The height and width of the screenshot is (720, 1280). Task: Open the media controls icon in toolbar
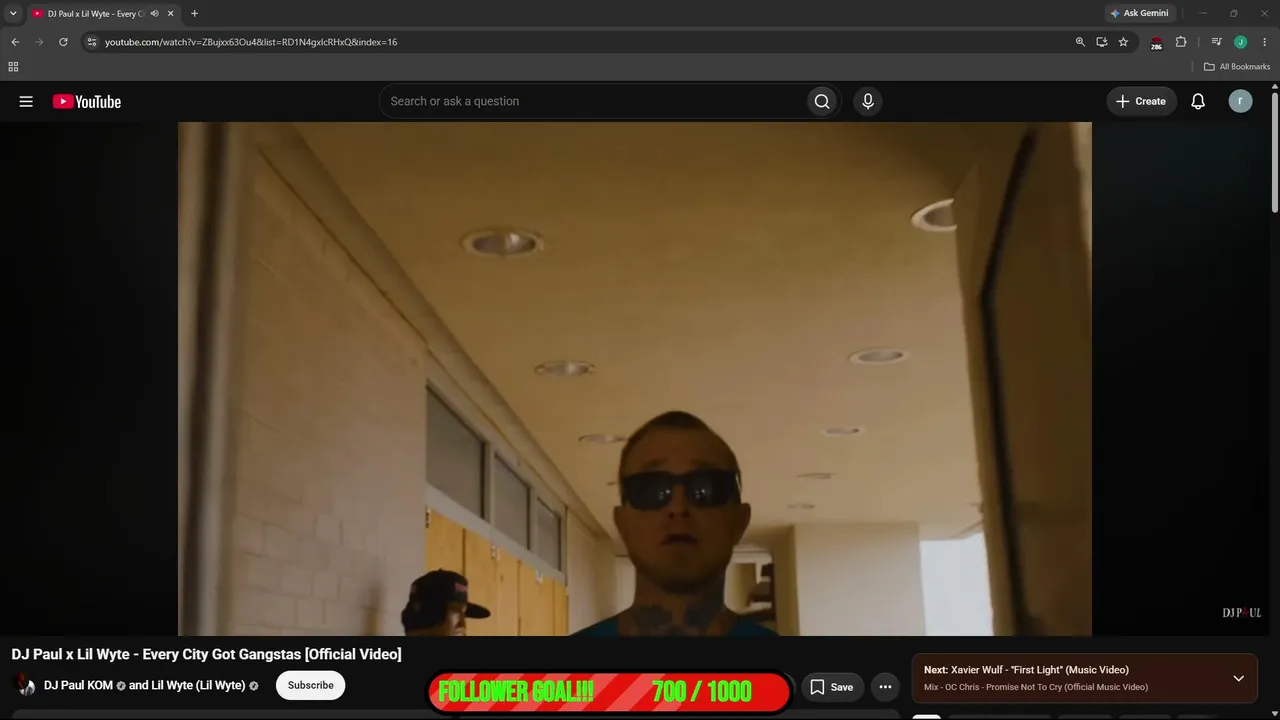[x=1216, y=42]
